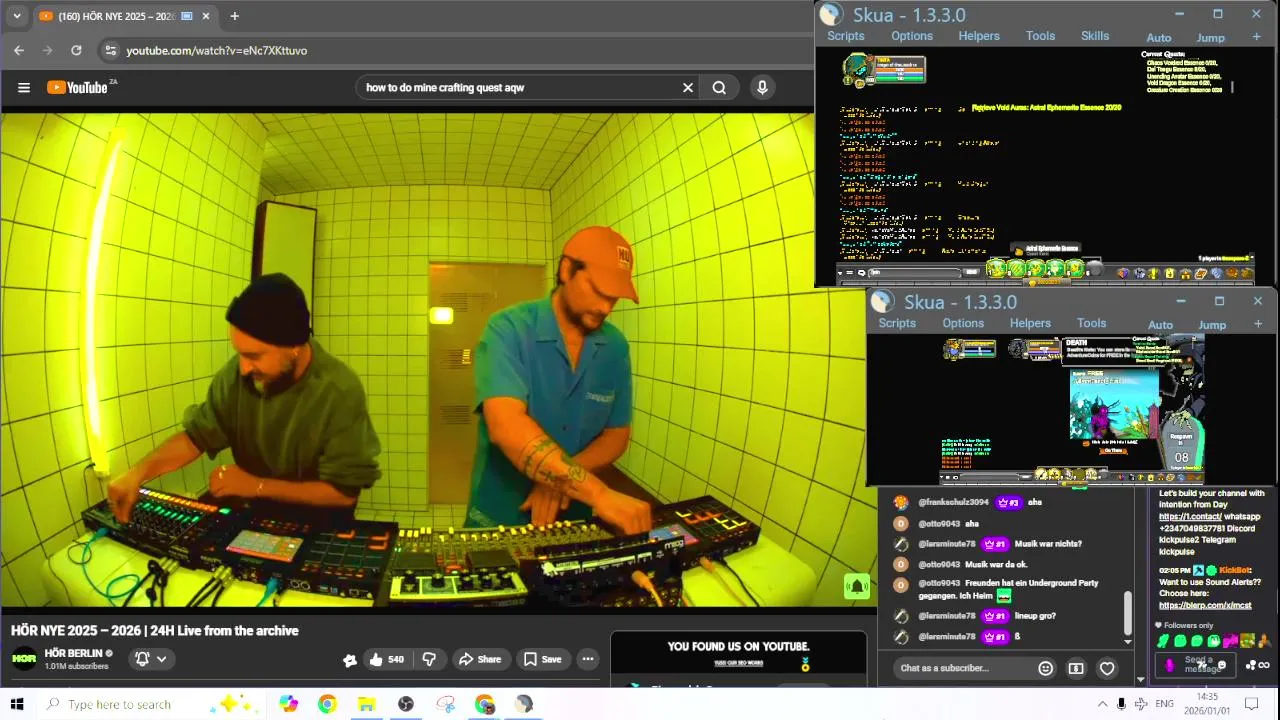
Task: Start voice search with the microphone icon
Action: 762,88
